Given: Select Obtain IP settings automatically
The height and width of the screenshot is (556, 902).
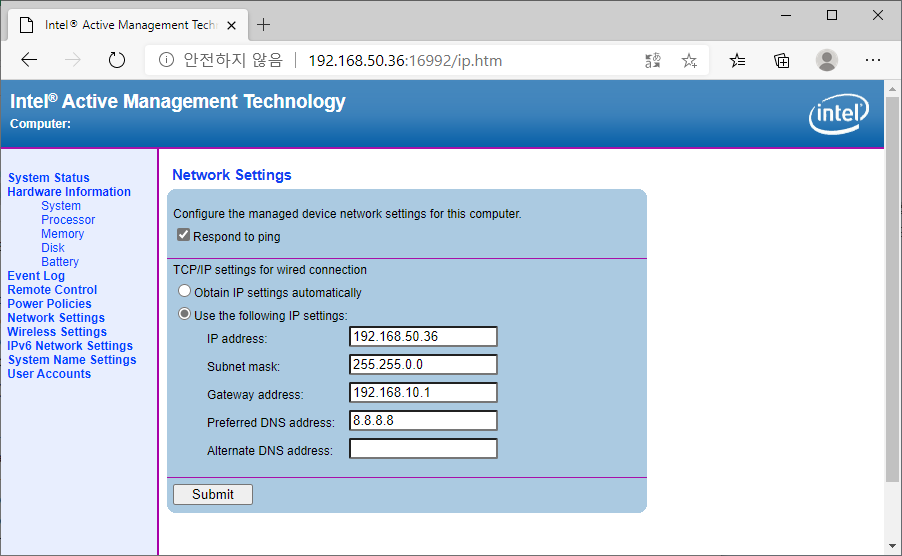Looking at the screenshot, I should pos(184,291).
